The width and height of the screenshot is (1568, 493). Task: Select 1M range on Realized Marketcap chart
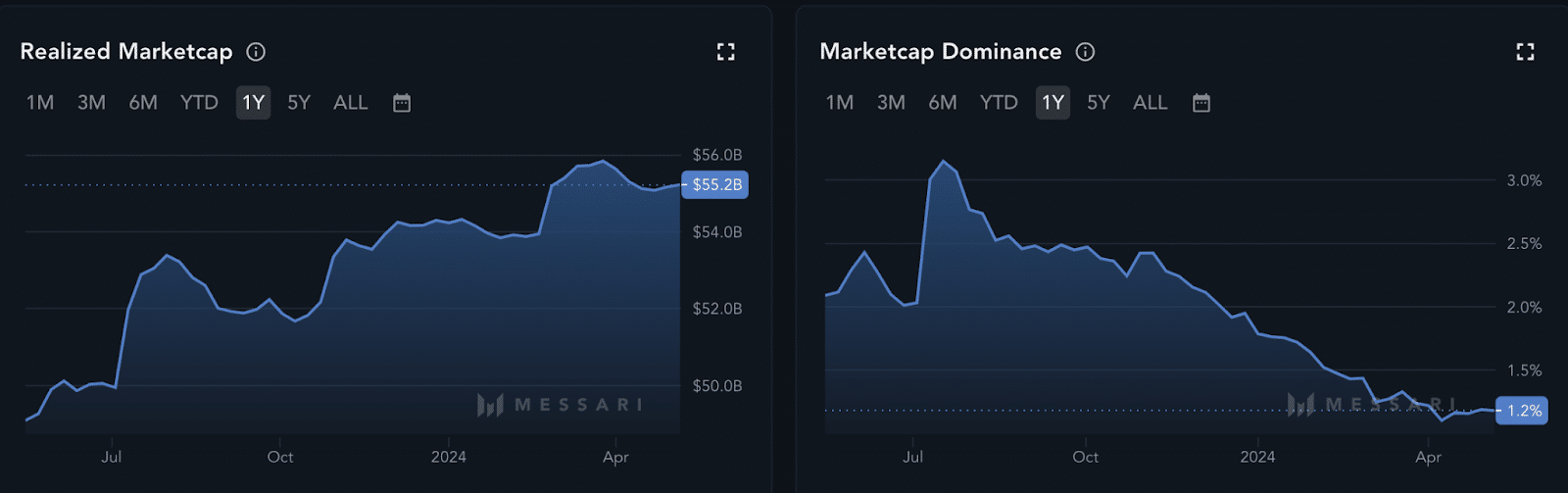click(x=40, y=103)
